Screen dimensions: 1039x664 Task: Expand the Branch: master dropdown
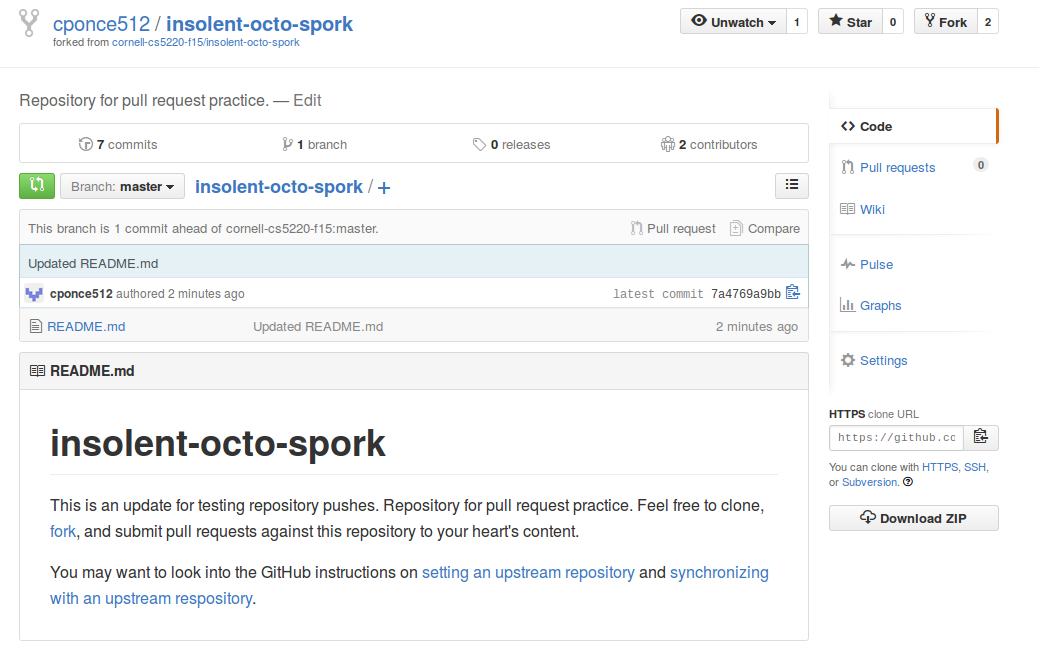click(122, 186)
